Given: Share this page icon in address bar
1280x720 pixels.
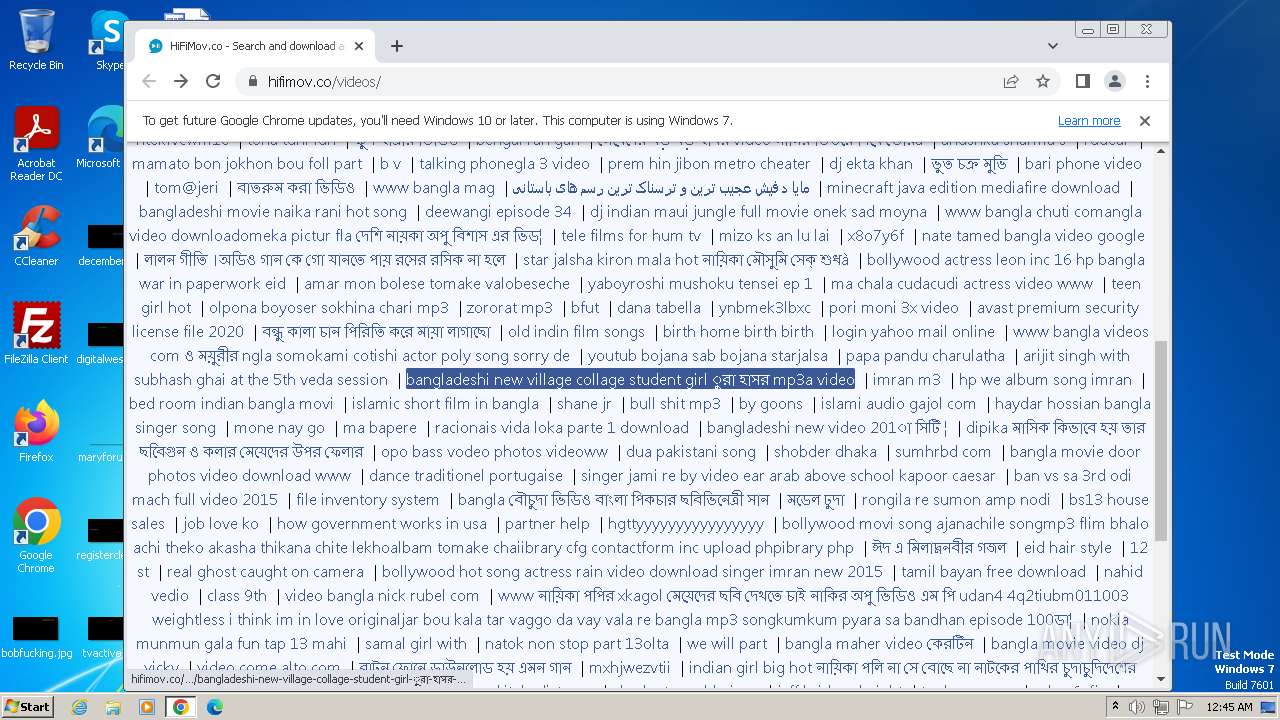Looking at the screenshot, I should [x=1011, y=81].
